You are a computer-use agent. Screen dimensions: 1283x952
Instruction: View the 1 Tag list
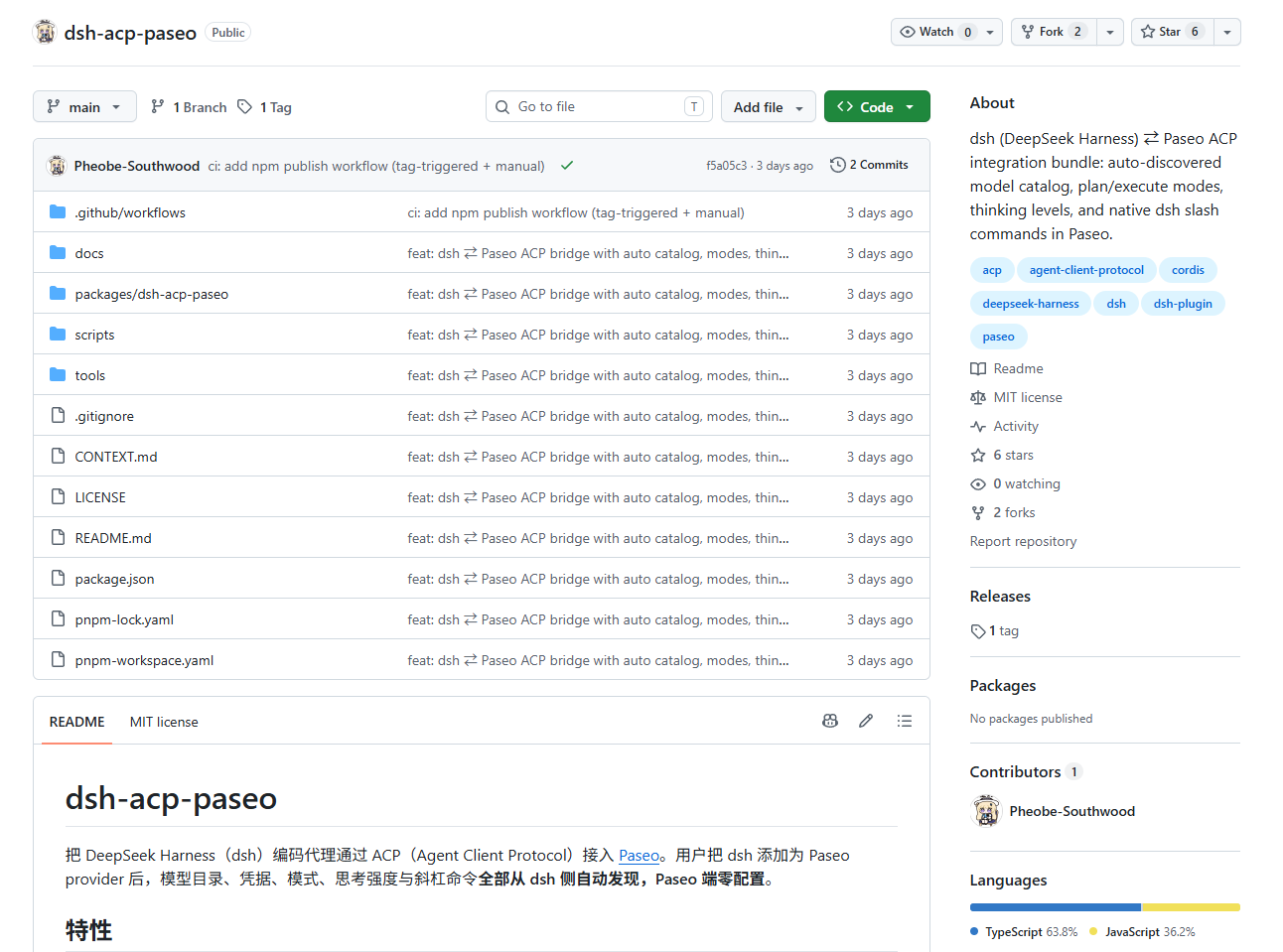tap(265, 107)
